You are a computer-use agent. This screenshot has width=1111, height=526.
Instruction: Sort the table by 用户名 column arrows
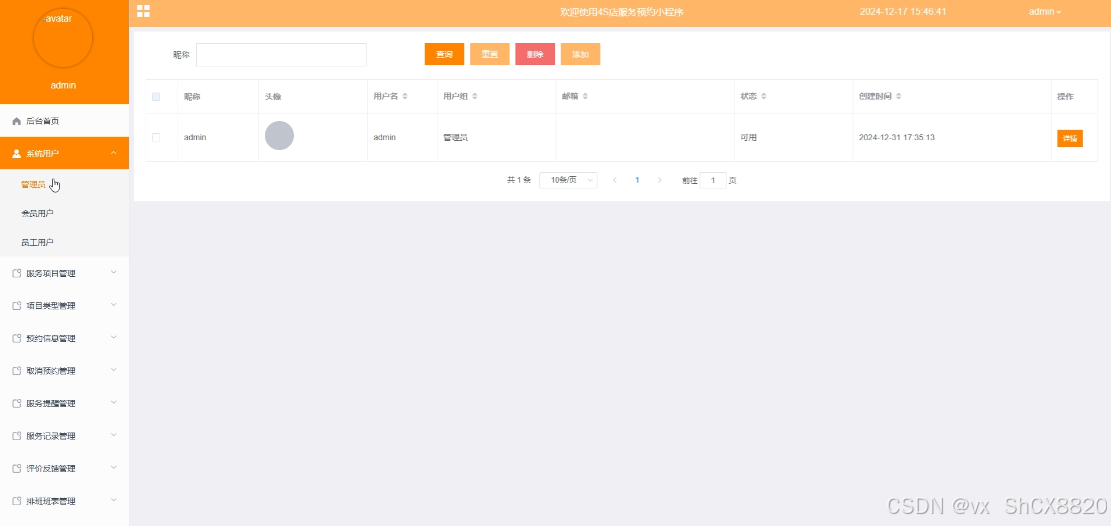[x=405, y=96]
